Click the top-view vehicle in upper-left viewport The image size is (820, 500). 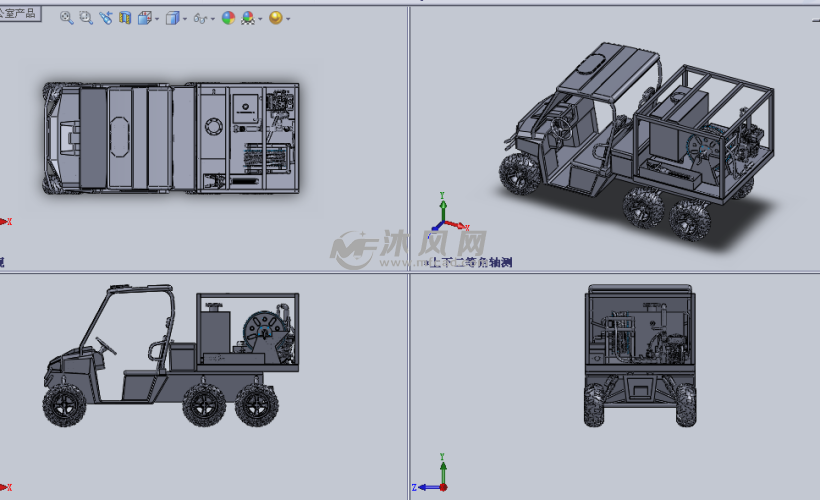tap(170, 138)
